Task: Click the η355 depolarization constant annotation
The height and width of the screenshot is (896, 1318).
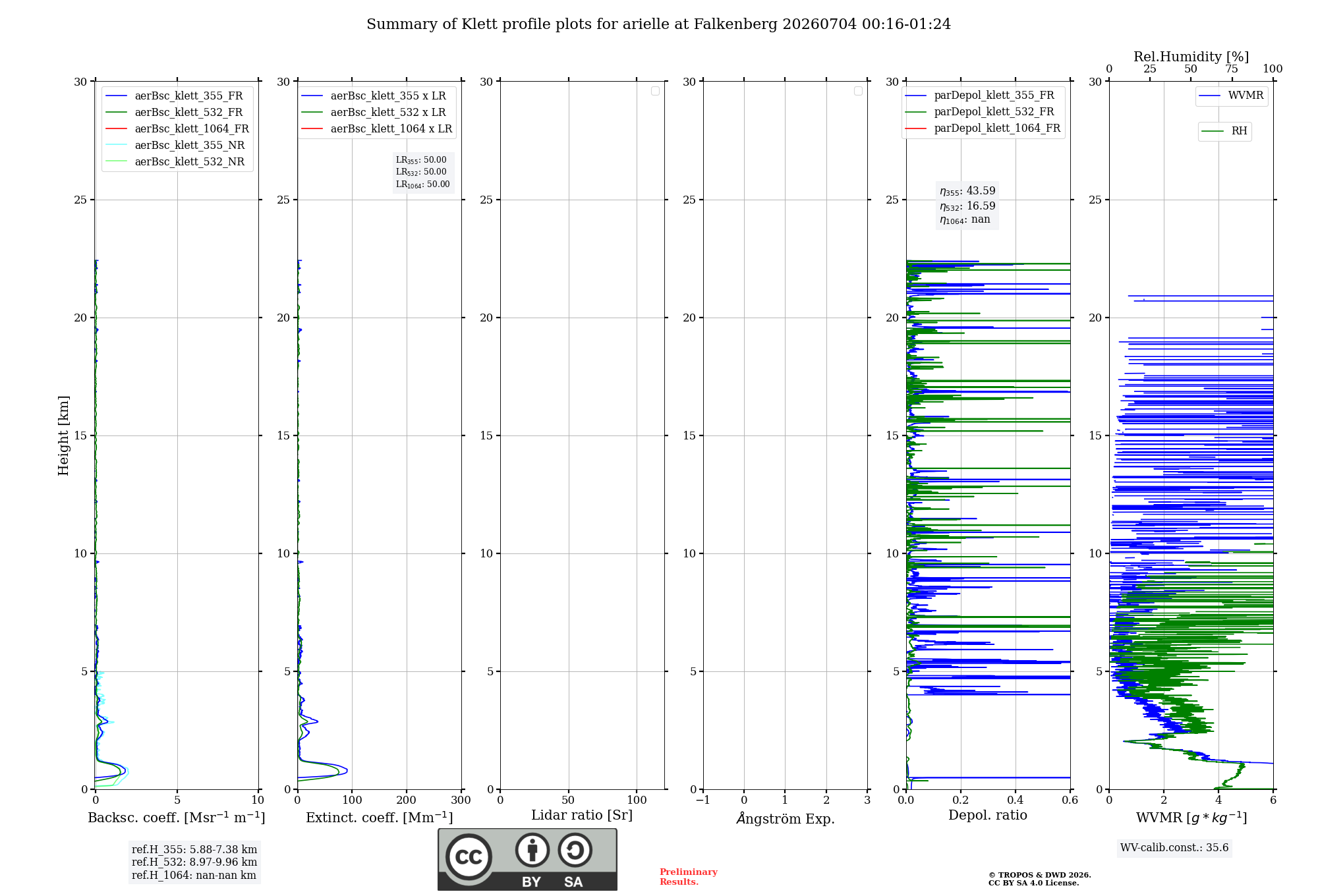Action: [x=967, y=191]
